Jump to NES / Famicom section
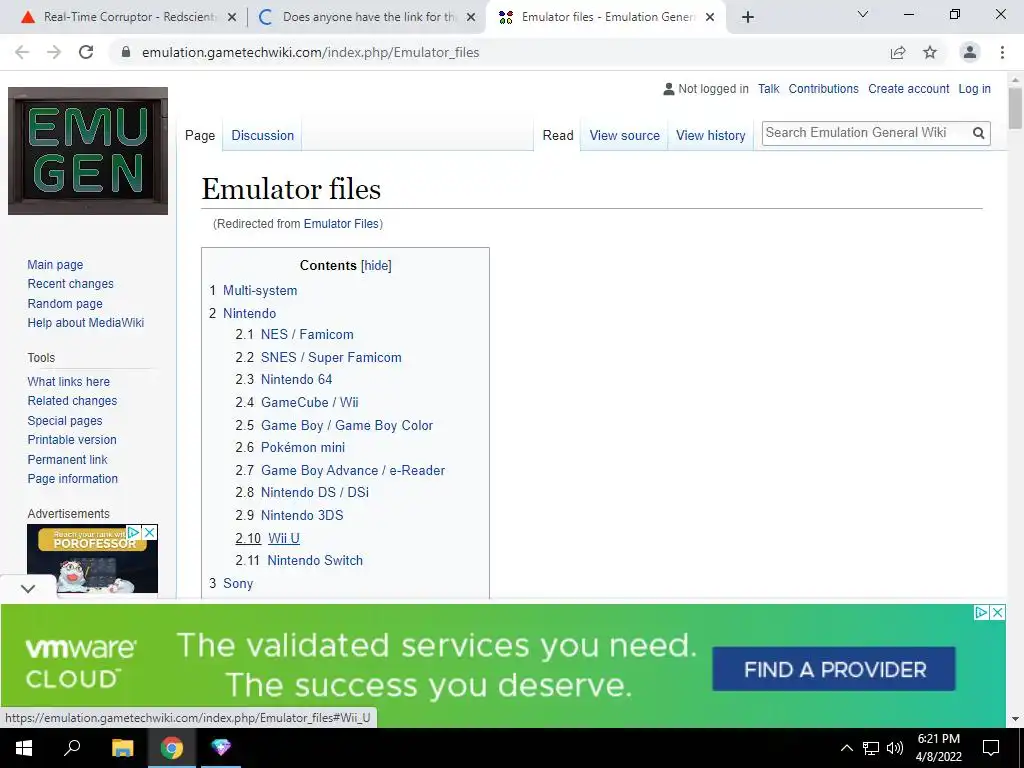1024x768 pixels. coord(307,334)
